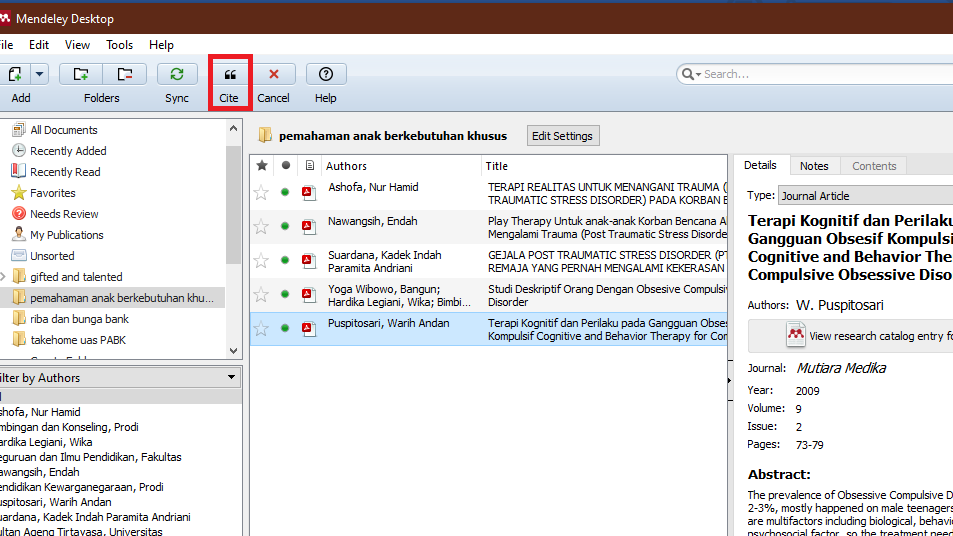Sort by favorites star column header
The width and height of the screenshot is (953, 536).
[x=262, y=165]
